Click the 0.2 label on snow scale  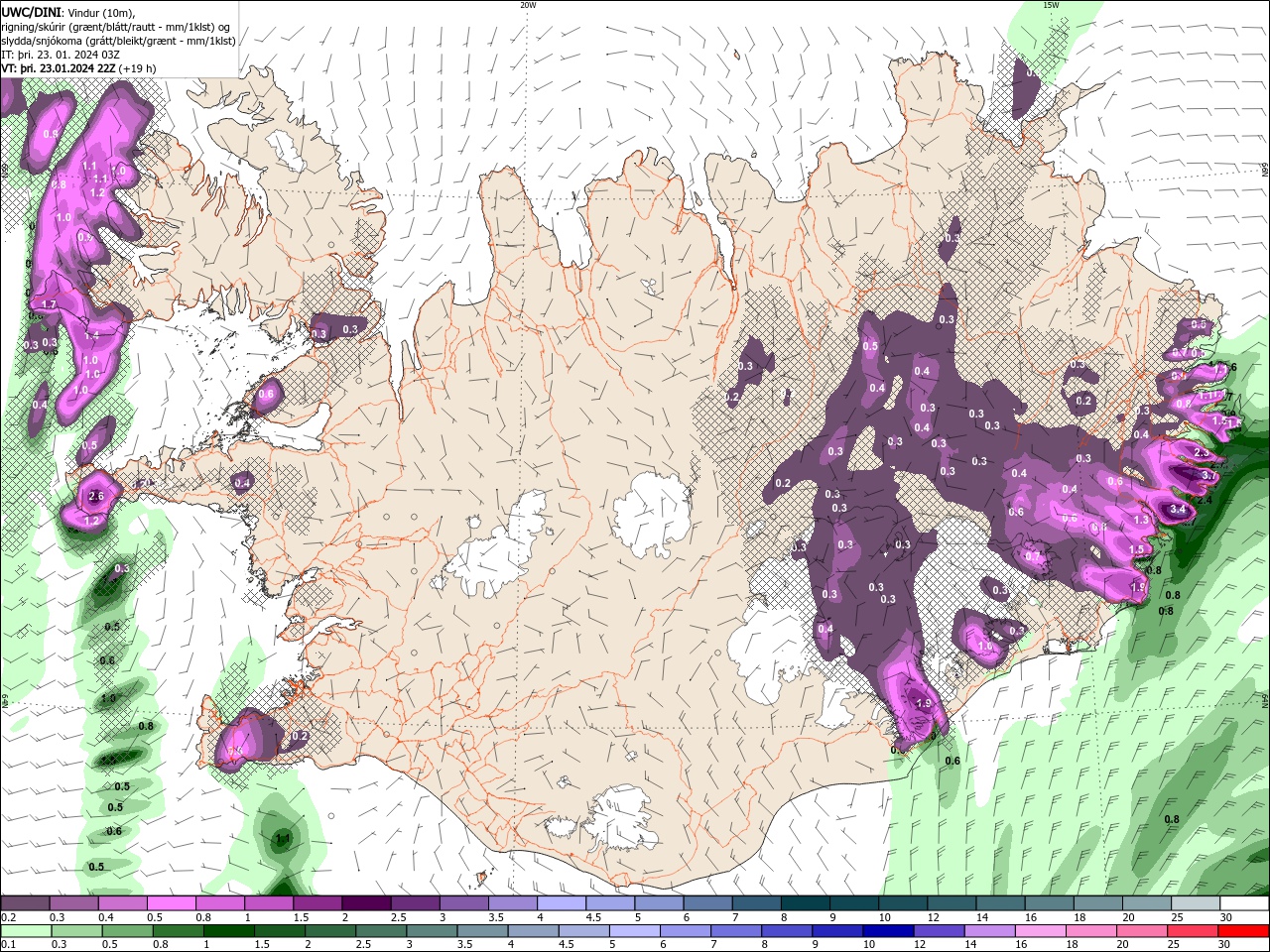click(8, 917)
